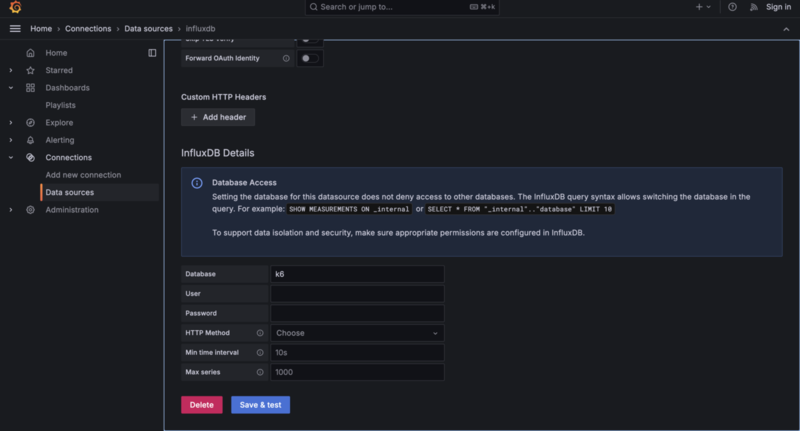Click the Min time interval input field

tap(357, 352)
